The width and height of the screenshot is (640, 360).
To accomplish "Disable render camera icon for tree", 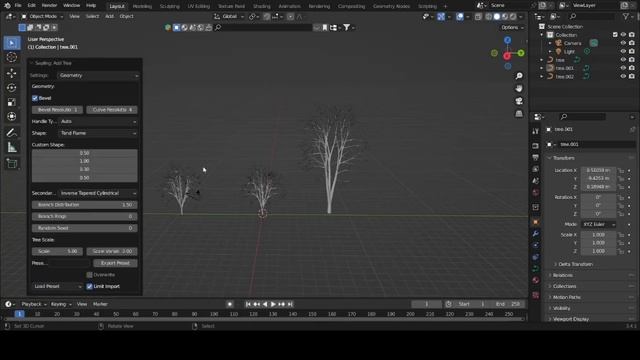I will click(632, 60).
